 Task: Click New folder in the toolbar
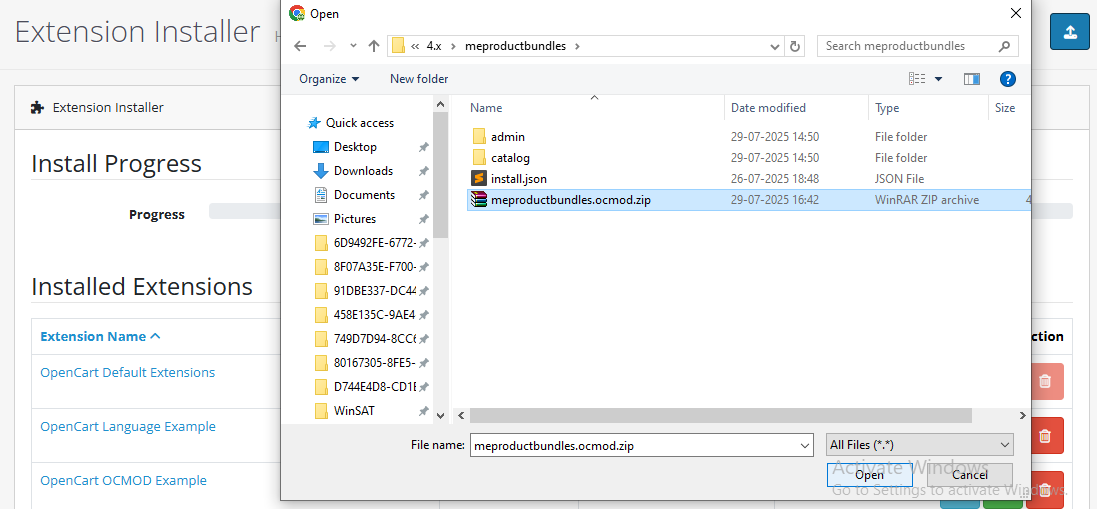click(419, 79)
